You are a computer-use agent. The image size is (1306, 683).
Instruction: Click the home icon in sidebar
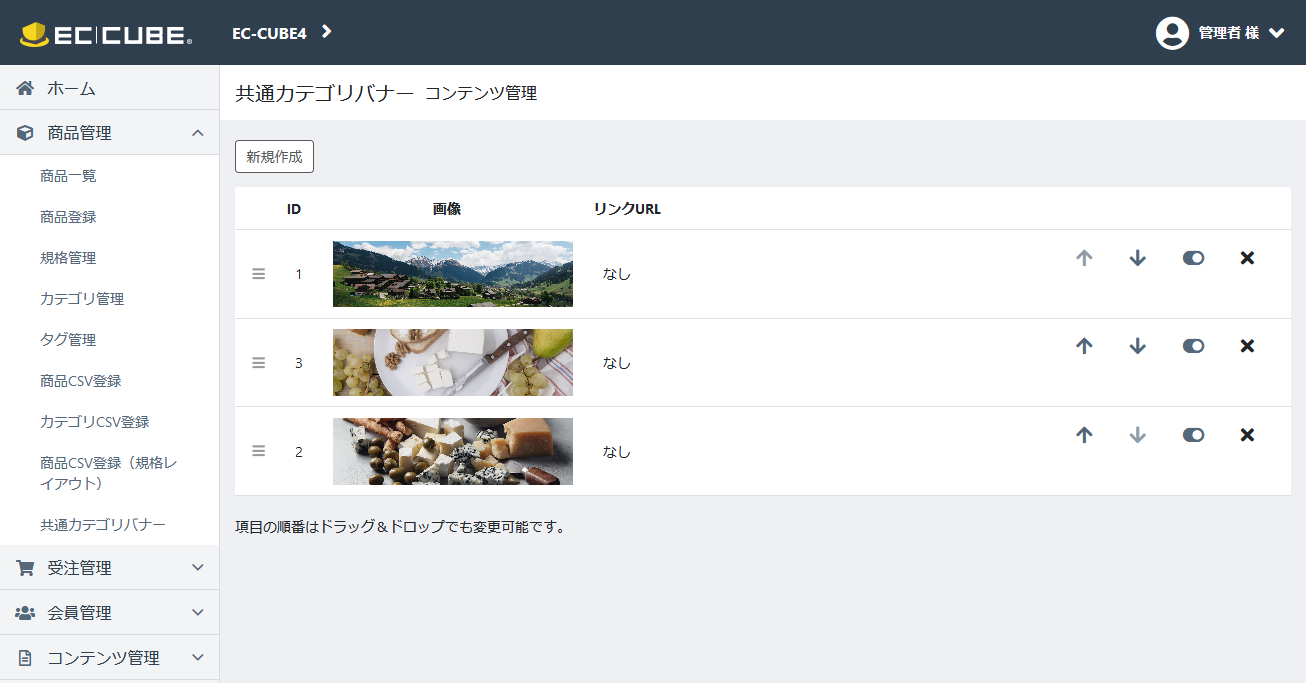click(x=25, y=88)
